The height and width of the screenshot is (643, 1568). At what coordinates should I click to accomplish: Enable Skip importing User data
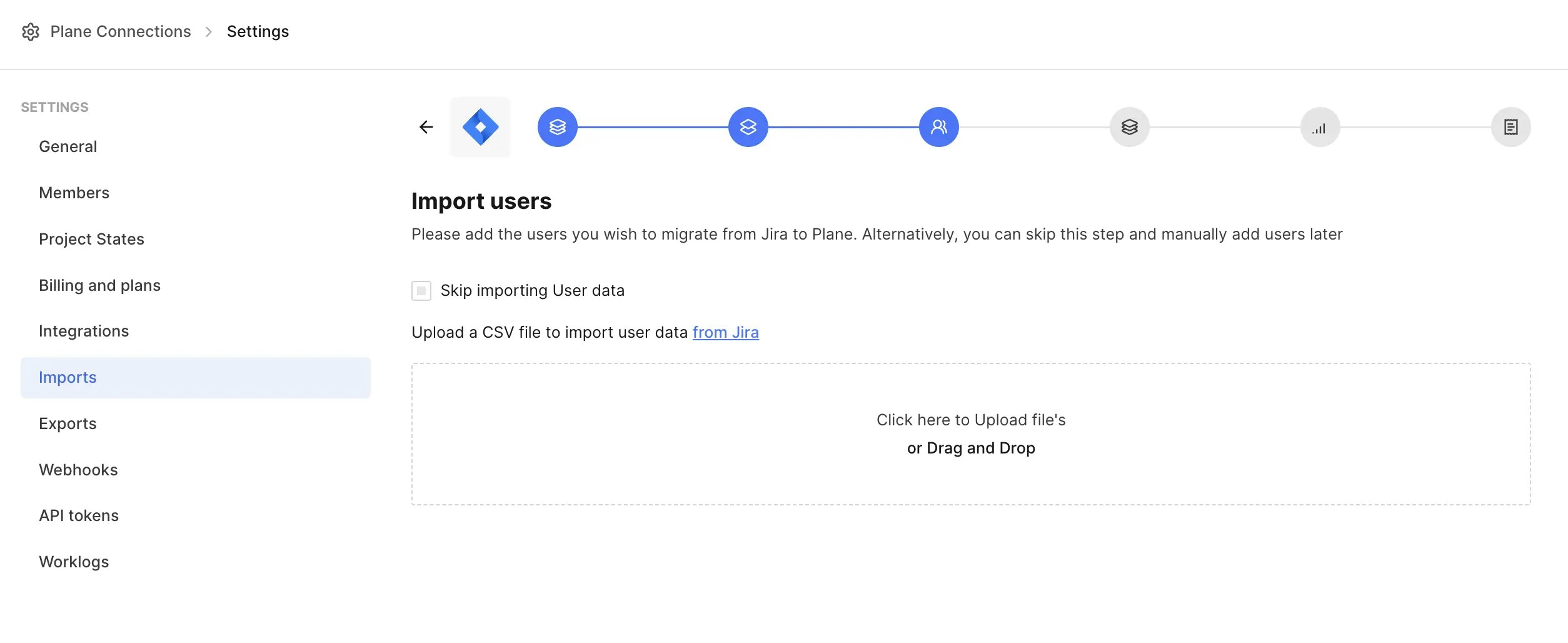(421, 291)
